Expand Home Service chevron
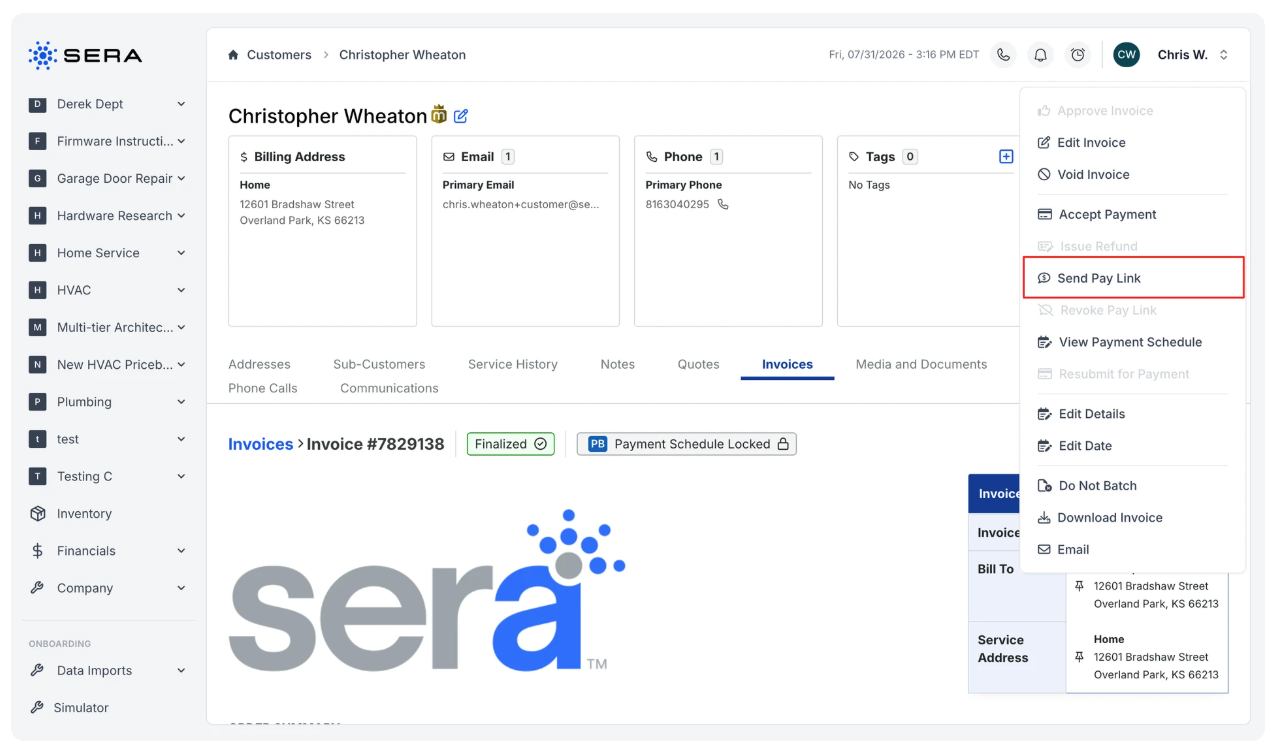 [181, 253]
